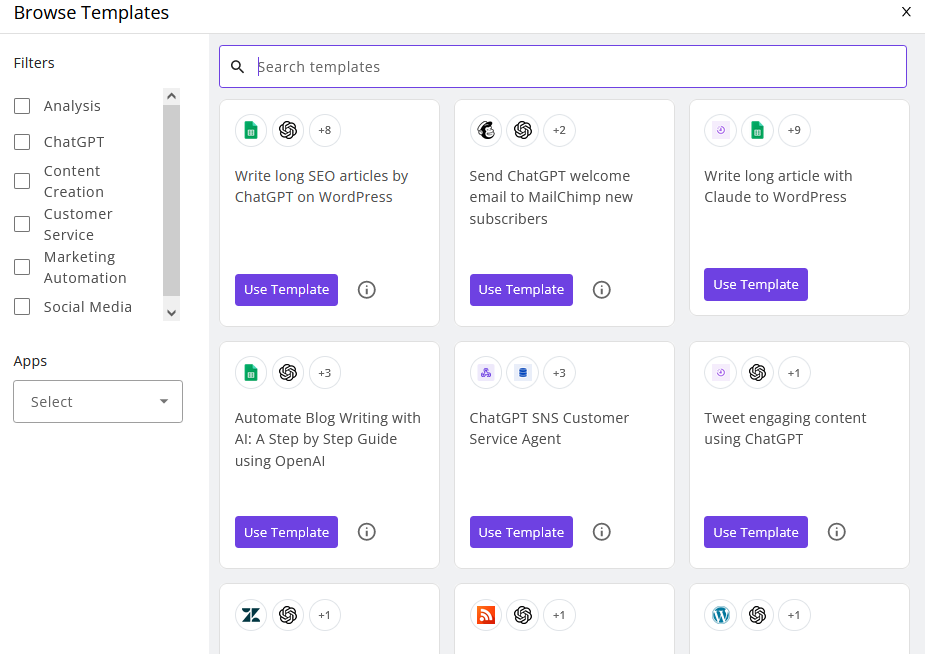Click the filter list scroll-down arrow
The height and width of the screenshot is (654, 925).
pyautogui.click(x=172, y=313)
